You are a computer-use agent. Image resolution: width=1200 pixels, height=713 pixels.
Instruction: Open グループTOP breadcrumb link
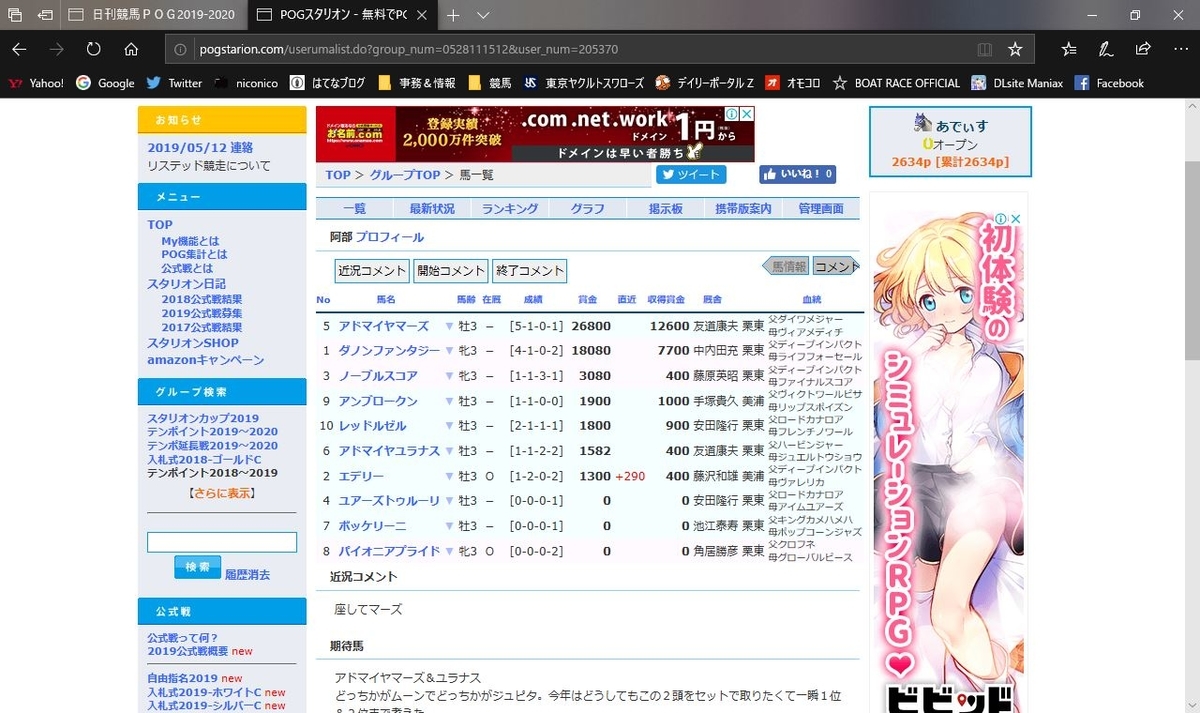tap(405, 175)
